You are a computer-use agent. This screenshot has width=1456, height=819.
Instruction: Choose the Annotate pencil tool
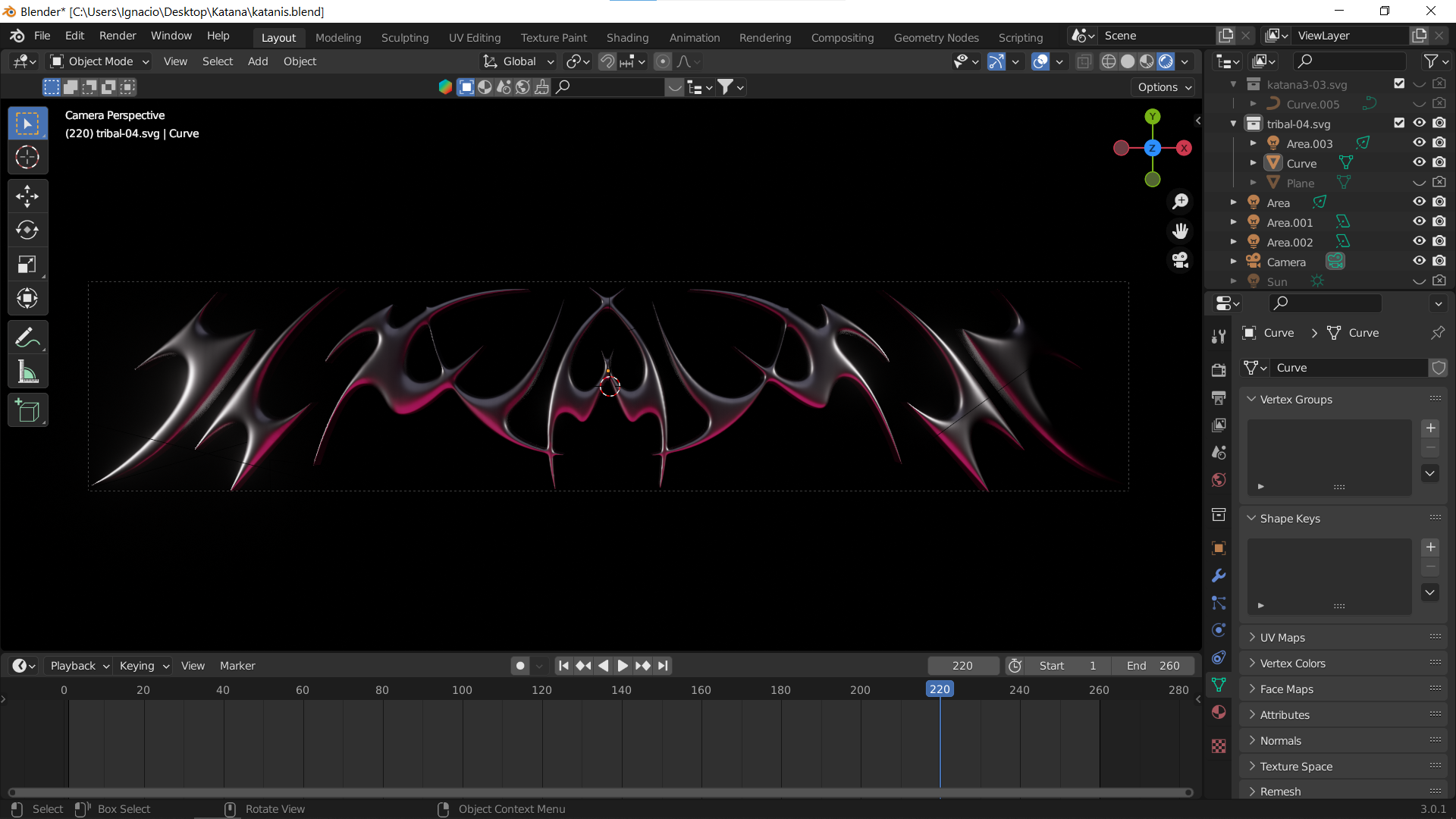pyautogui.click(x=27, y=337)
